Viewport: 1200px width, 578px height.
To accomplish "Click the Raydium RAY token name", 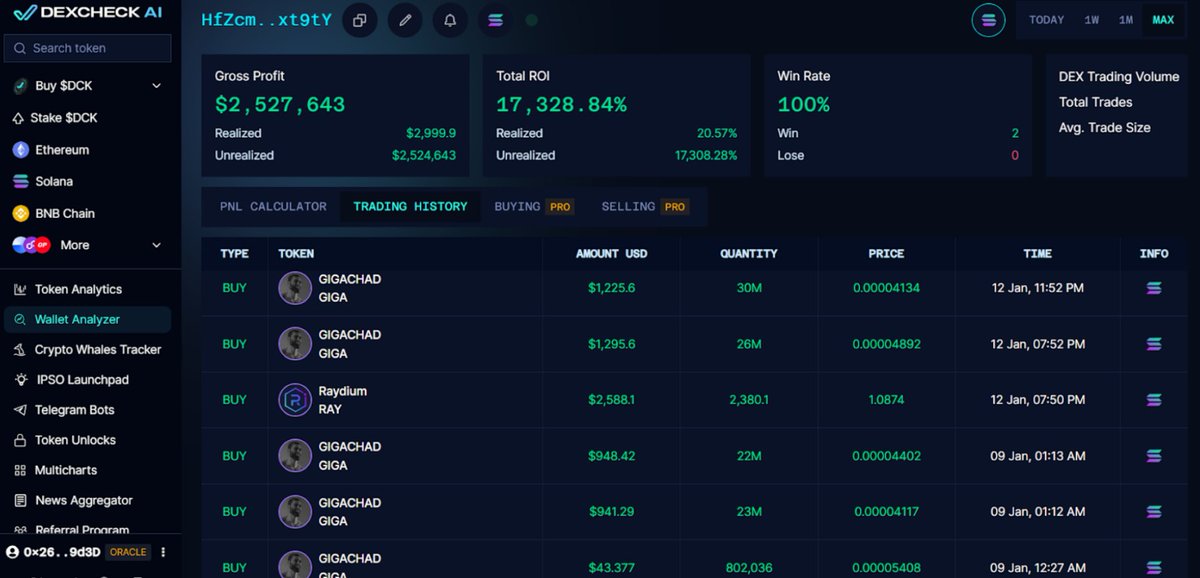I will point(343,400).
